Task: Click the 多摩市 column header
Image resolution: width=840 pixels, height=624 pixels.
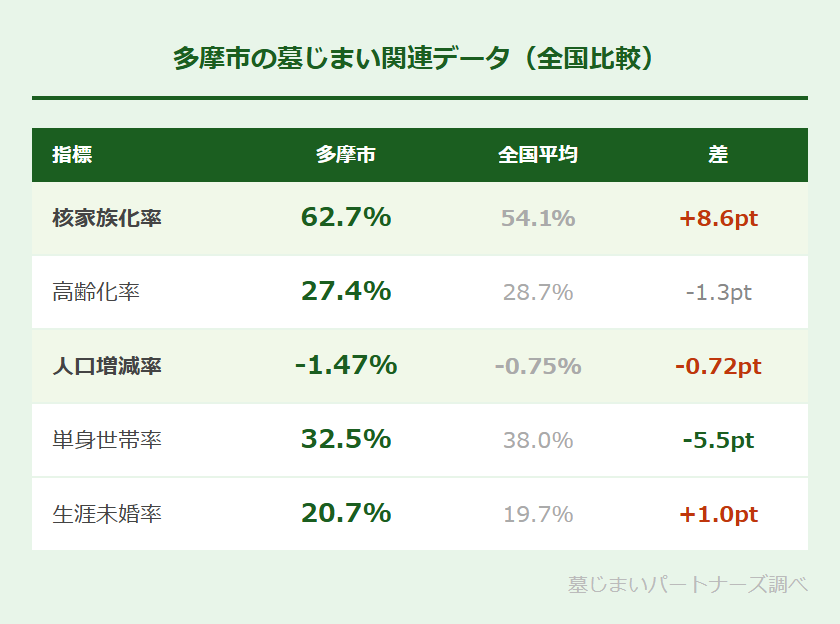Action: (x=345, y=155)
